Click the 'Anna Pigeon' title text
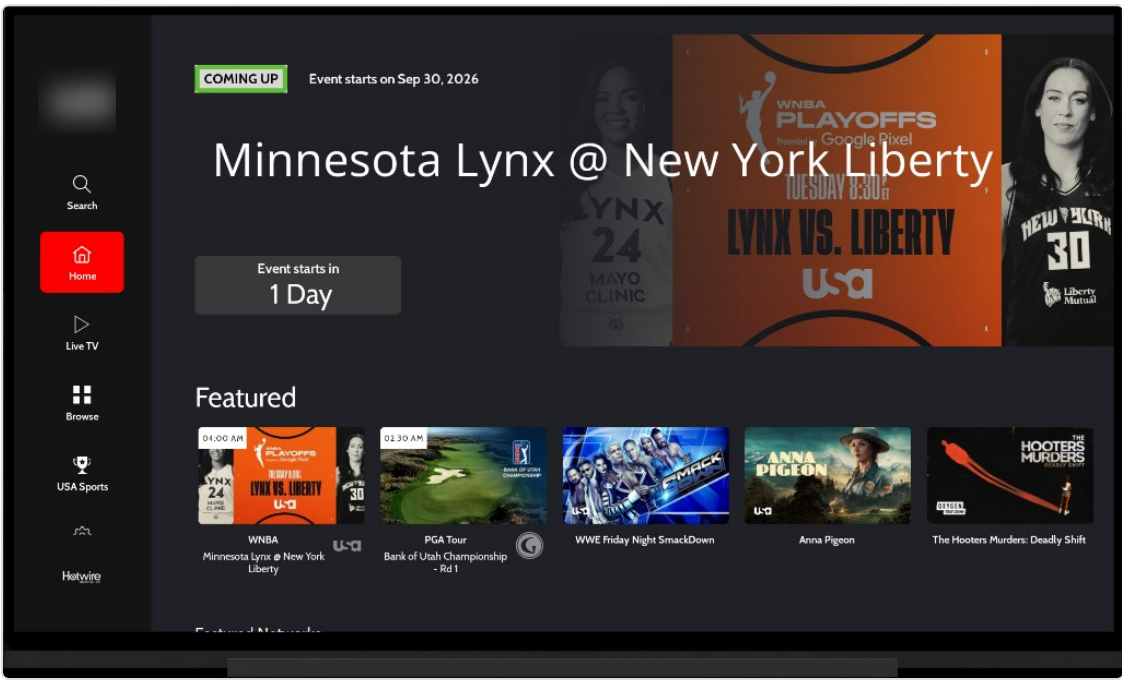Screen dimensions: 1122x680 (x=826, y=540)
